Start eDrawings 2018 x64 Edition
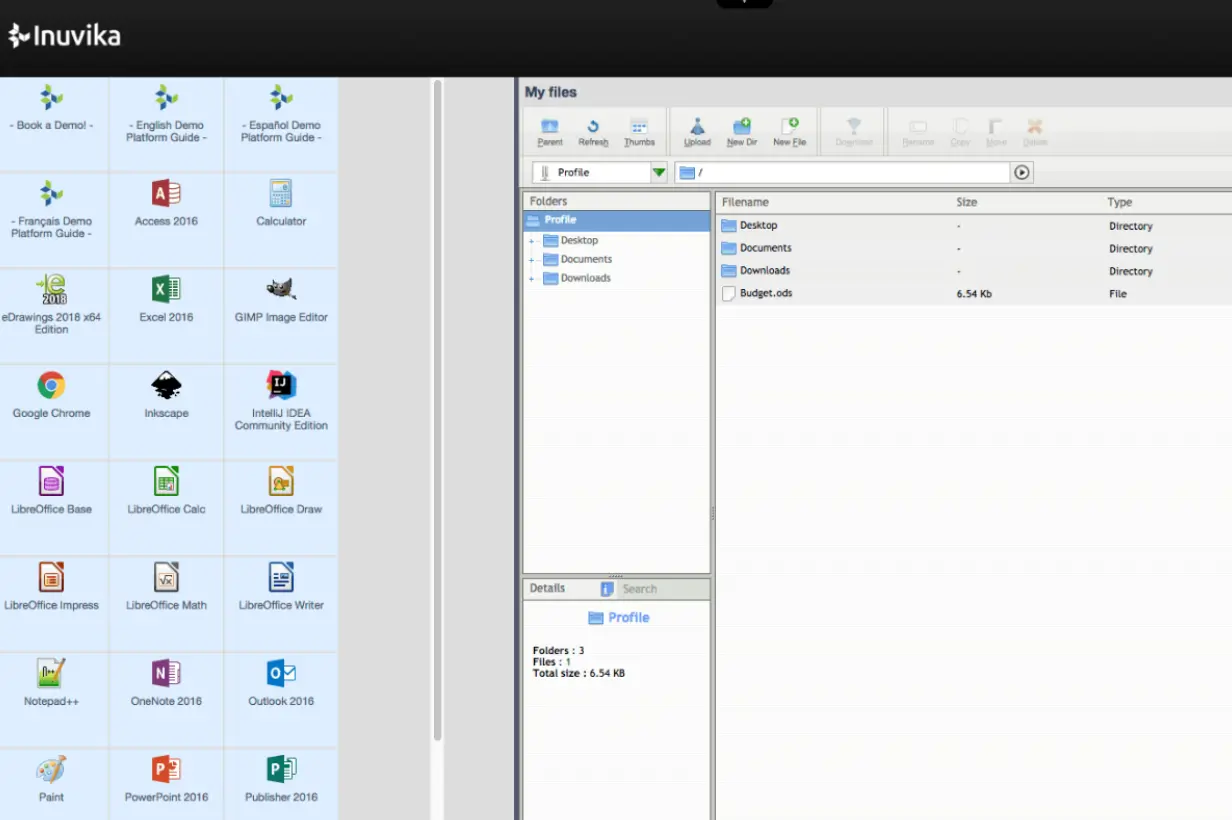Image resolution: width=1232 pixels, height=820 pixels. [x=52, y=305]
